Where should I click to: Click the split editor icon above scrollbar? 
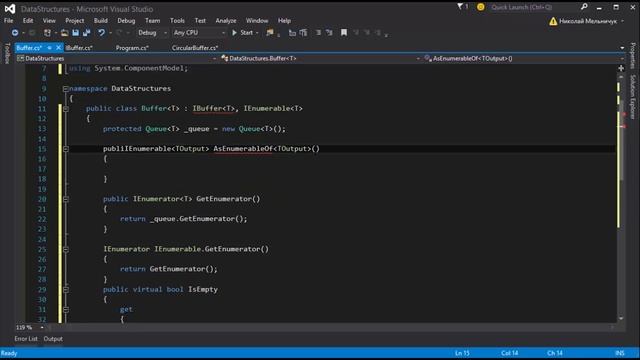621,68
